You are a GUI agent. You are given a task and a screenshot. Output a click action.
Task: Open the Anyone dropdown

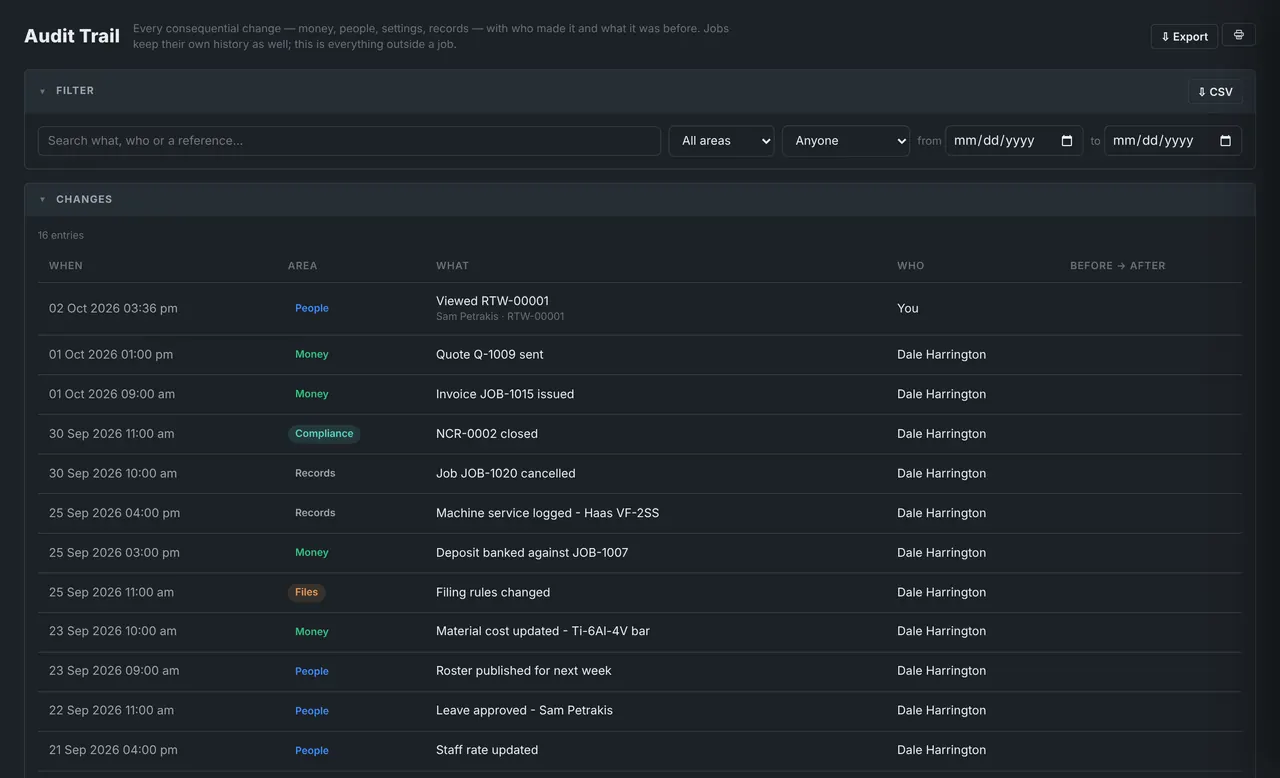846,141
